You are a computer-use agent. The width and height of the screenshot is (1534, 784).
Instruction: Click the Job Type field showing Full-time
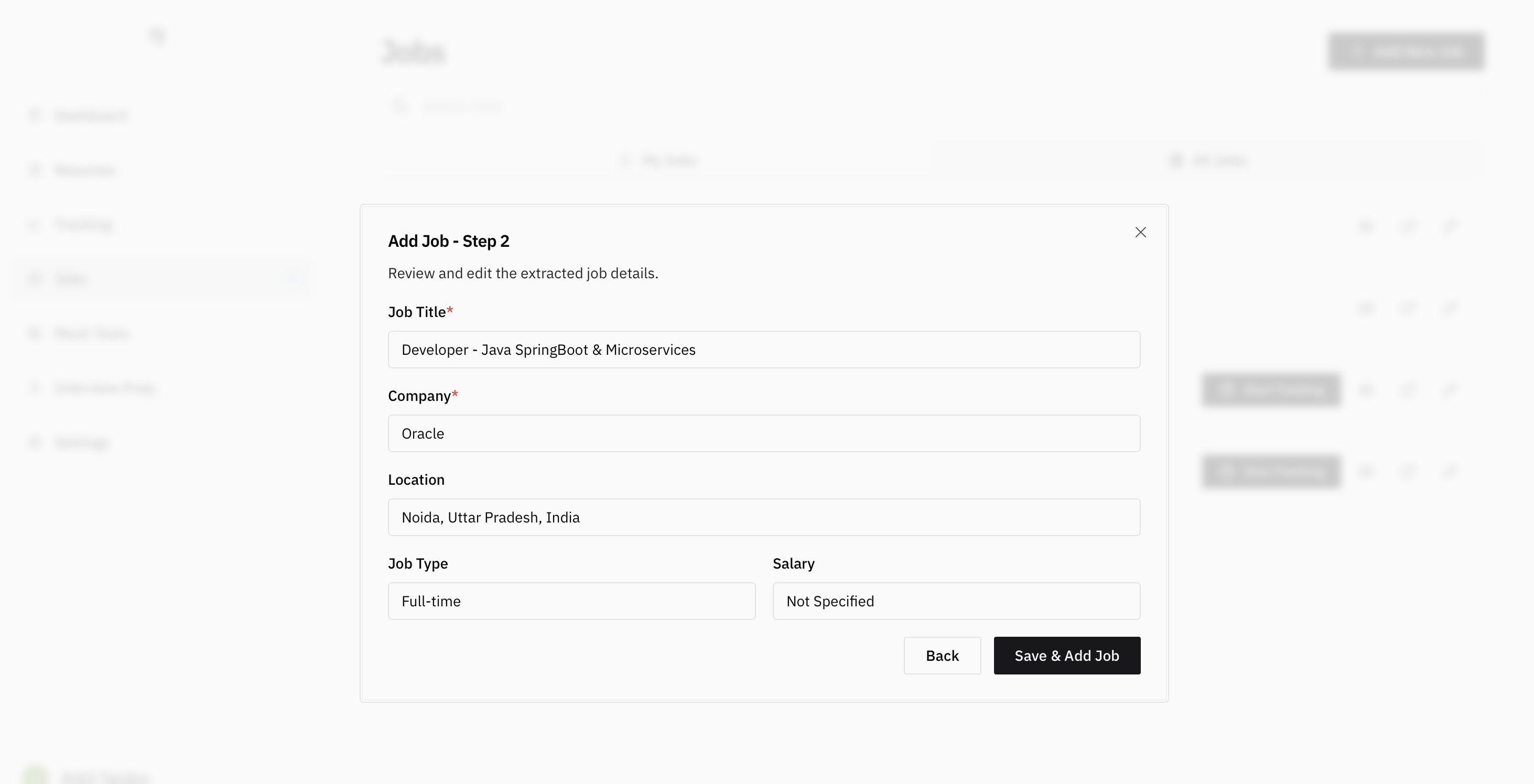571,601
